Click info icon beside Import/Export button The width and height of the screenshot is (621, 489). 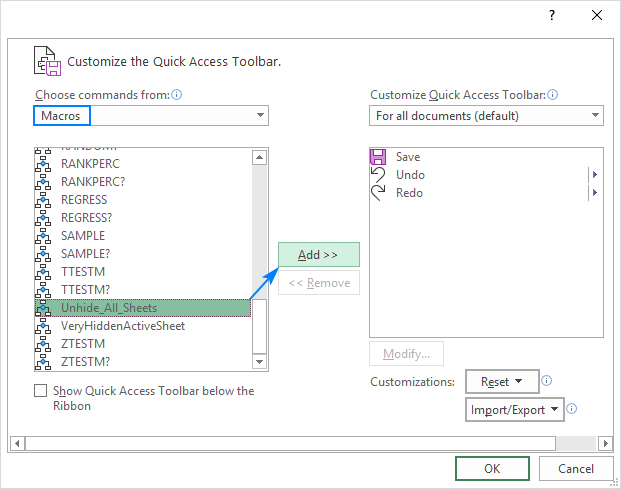point(575,409)
